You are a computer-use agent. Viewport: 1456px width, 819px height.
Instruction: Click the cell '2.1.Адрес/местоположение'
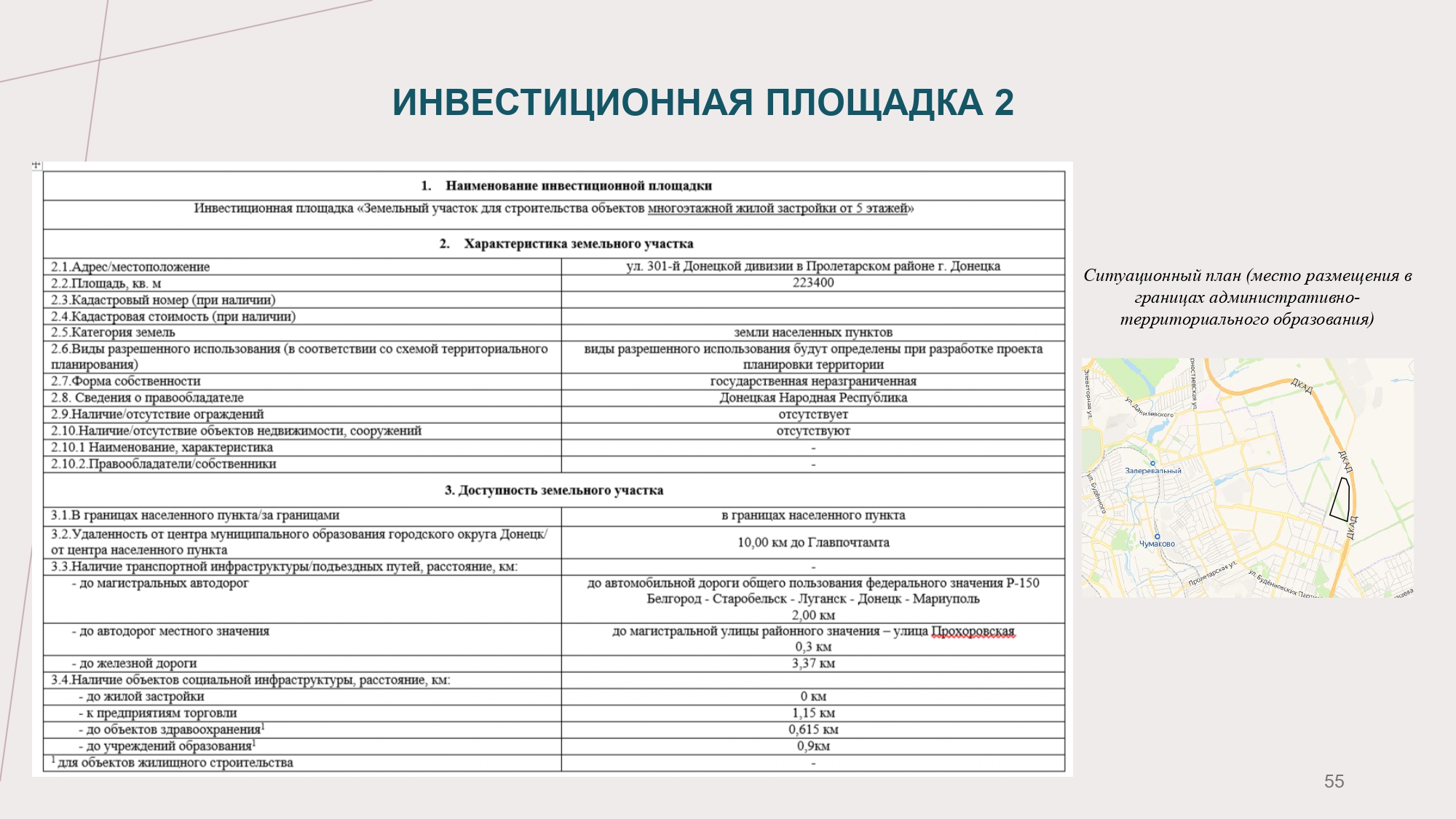[x=302, y=266]
